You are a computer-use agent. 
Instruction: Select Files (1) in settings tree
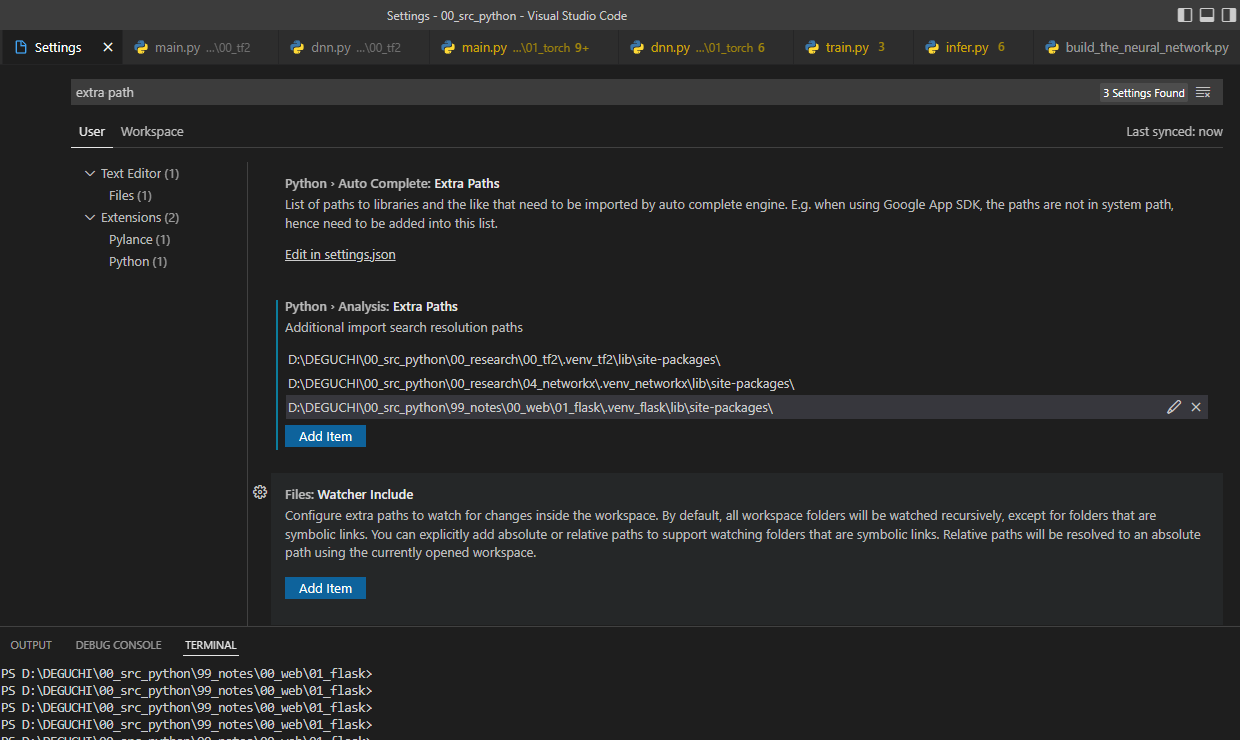pyautogui.click(x=130, y=195)
